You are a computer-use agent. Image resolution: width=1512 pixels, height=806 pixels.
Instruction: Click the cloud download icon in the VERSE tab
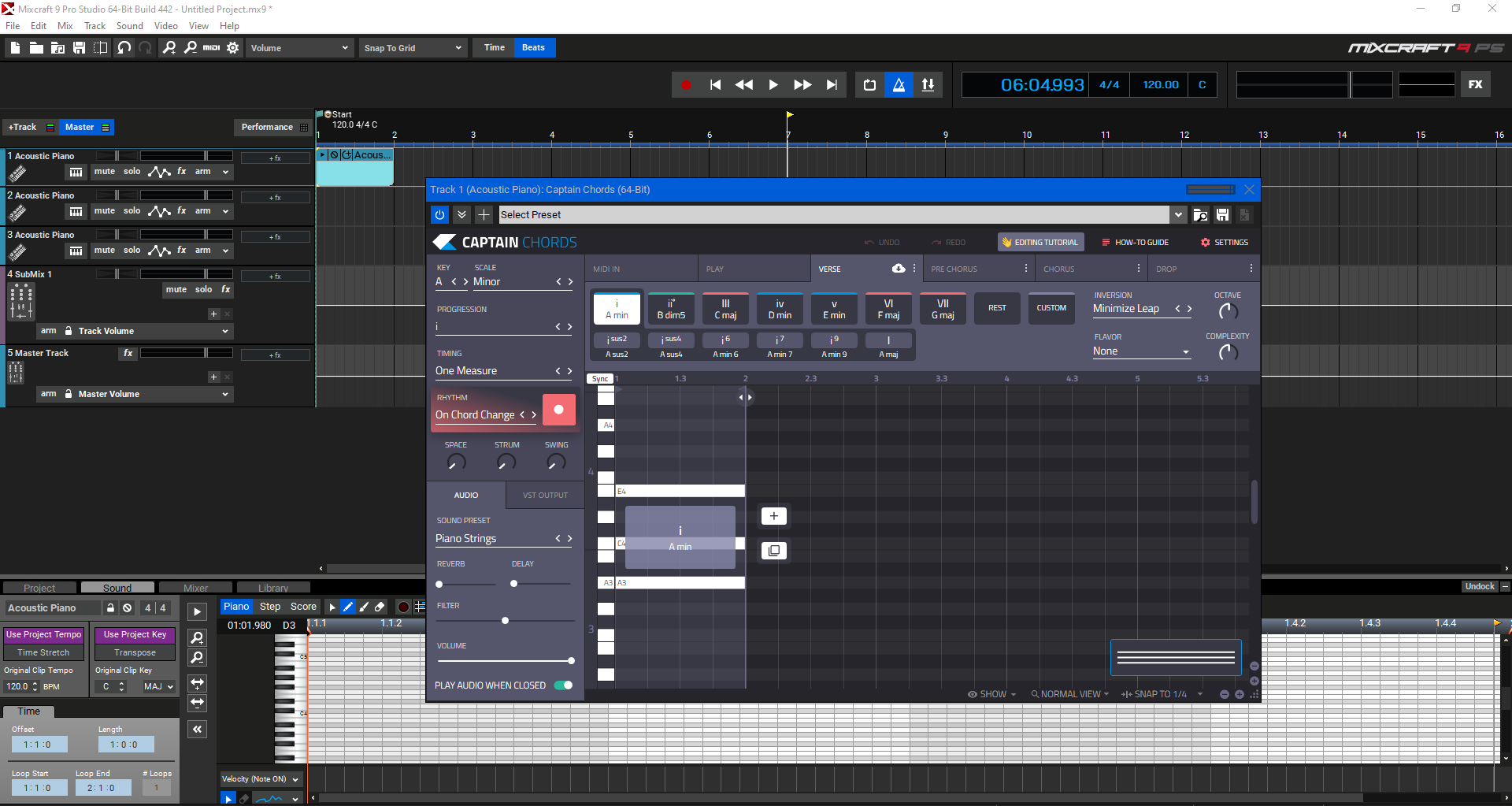tap(898, 269)
